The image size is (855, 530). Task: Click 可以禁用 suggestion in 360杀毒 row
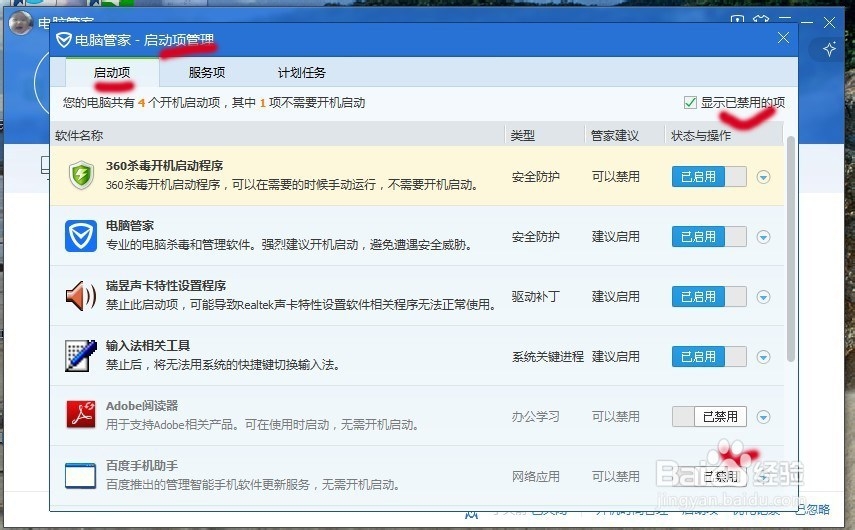click(616, 177)
